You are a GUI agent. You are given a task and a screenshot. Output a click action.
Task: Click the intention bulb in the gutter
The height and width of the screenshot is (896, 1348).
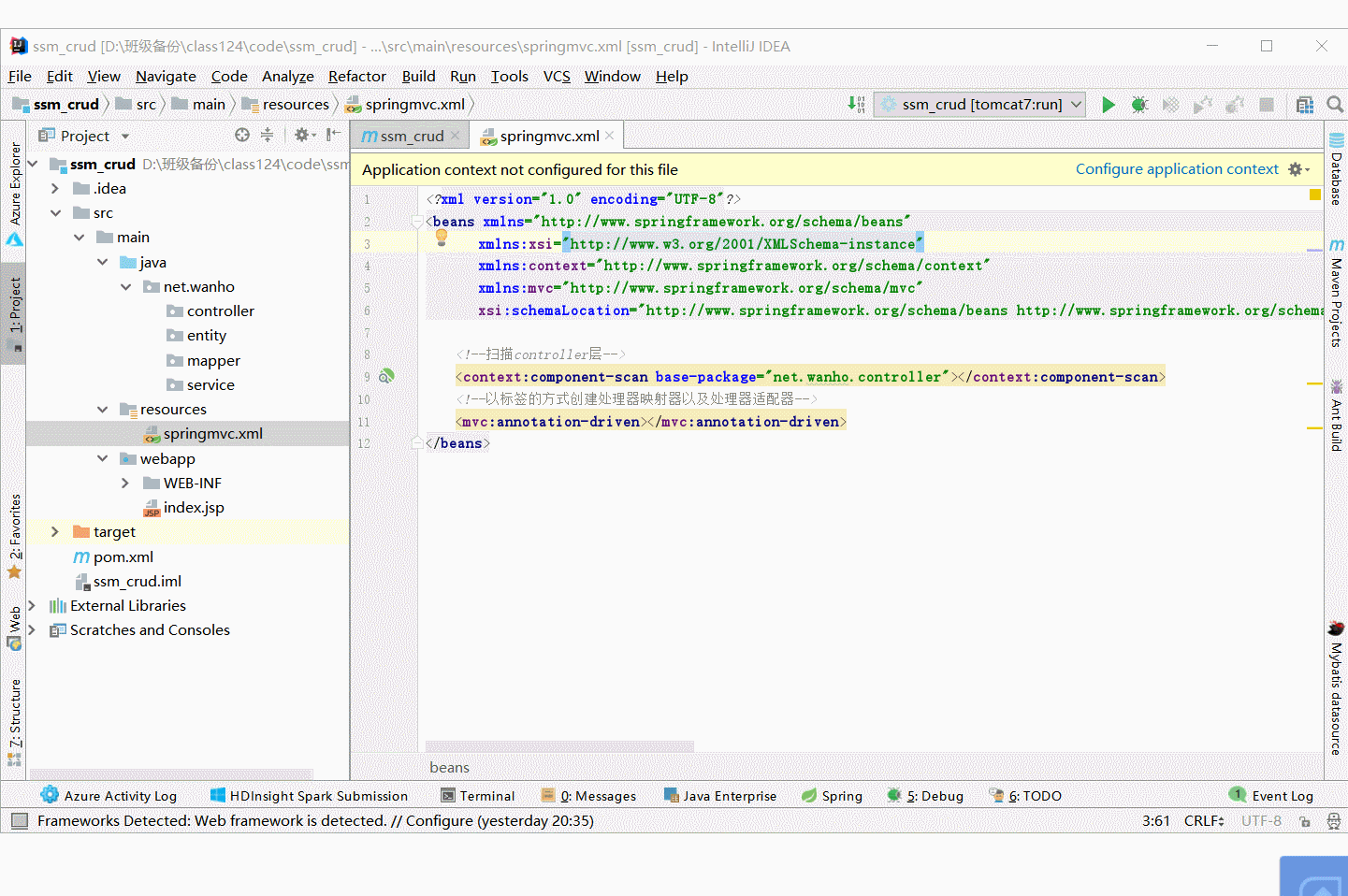click(x=441, y=237)
